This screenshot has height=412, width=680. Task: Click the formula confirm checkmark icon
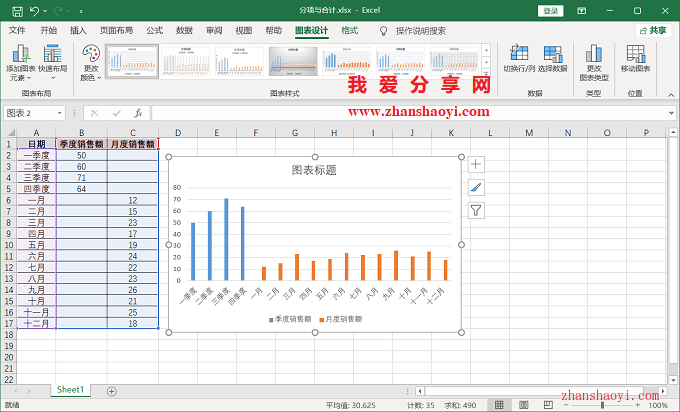click(x=116, y=113)
